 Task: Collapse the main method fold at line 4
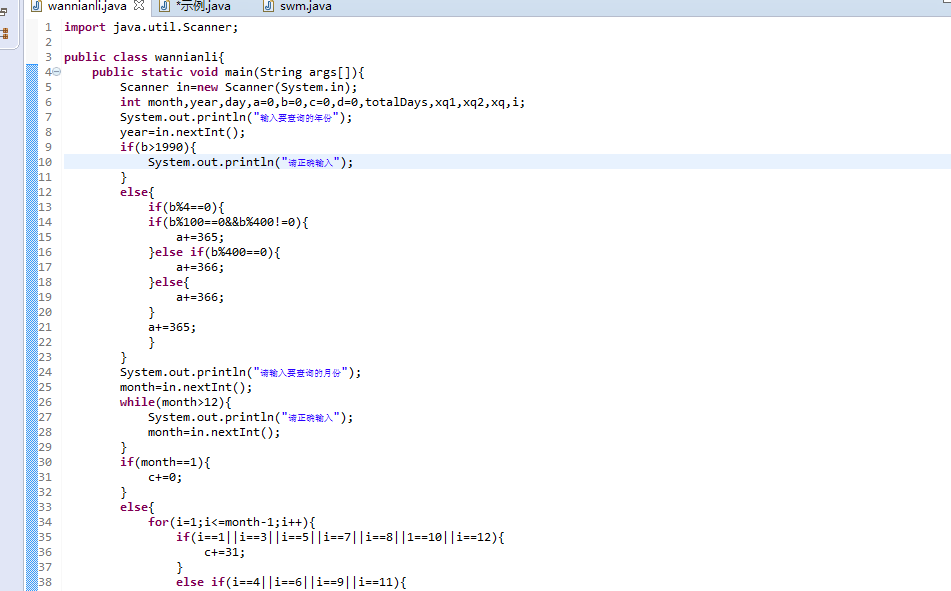pyautogui.click(x=56, y=72)
